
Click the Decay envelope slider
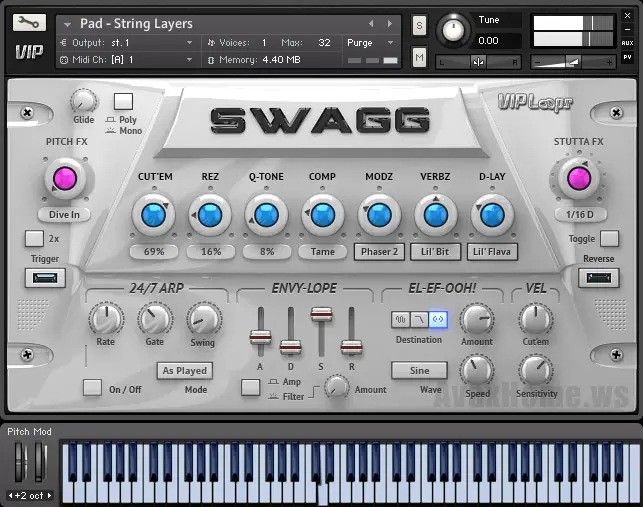[290, 347]
